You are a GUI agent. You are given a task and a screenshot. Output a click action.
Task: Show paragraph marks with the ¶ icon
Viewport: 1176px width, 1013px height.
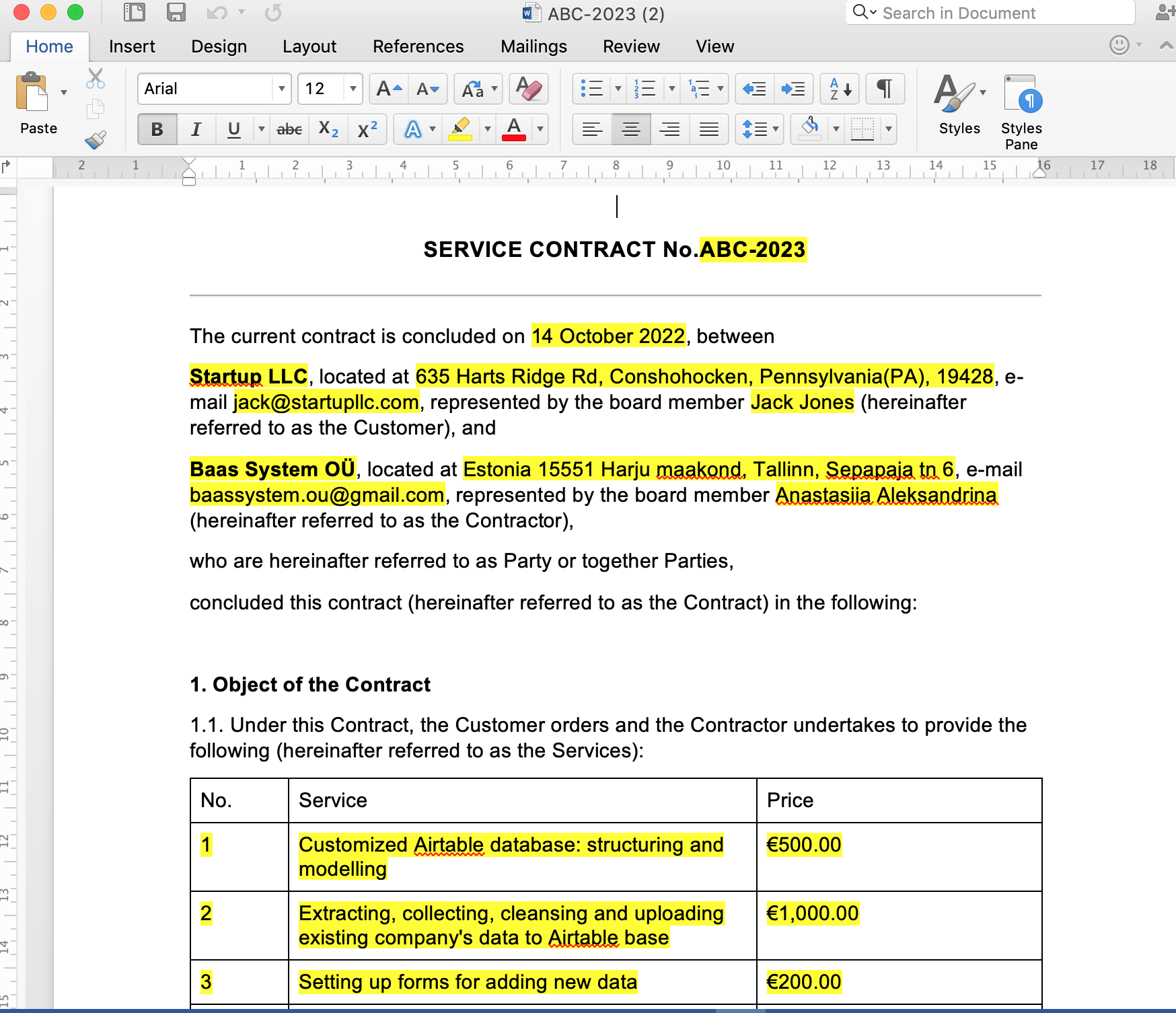coord(884,88)
